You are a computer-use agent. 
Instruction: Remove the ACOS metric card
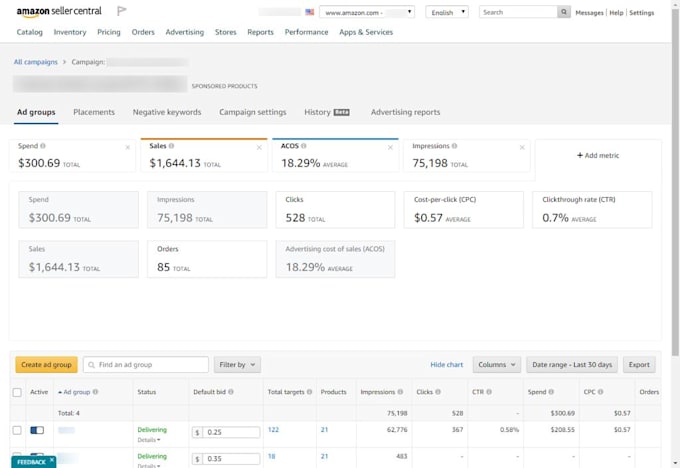[390, 147]
